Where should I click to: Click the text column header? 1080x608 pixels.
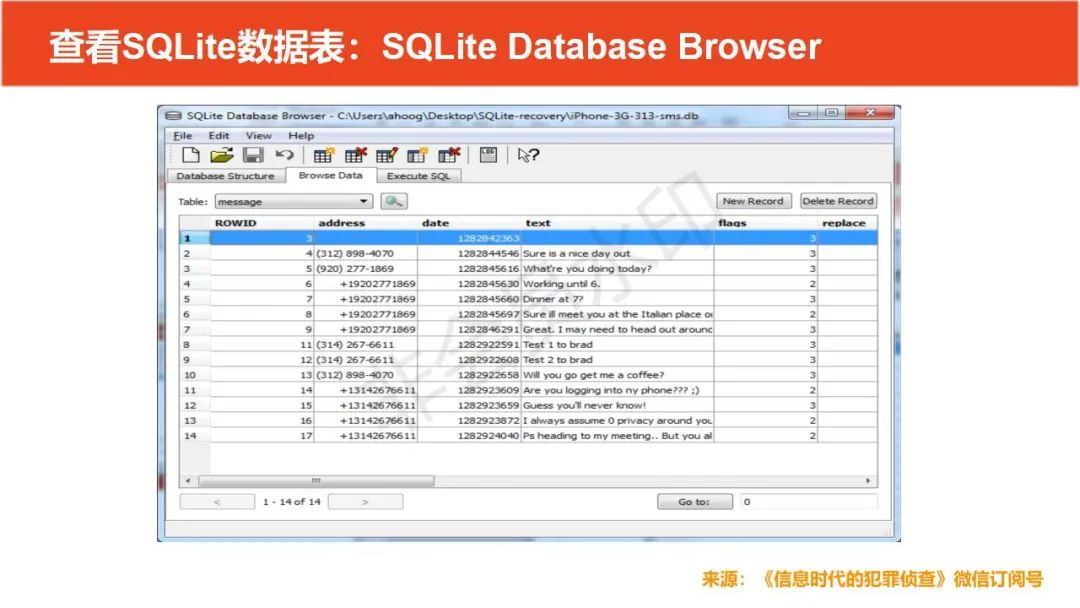(x=618, y=223)
